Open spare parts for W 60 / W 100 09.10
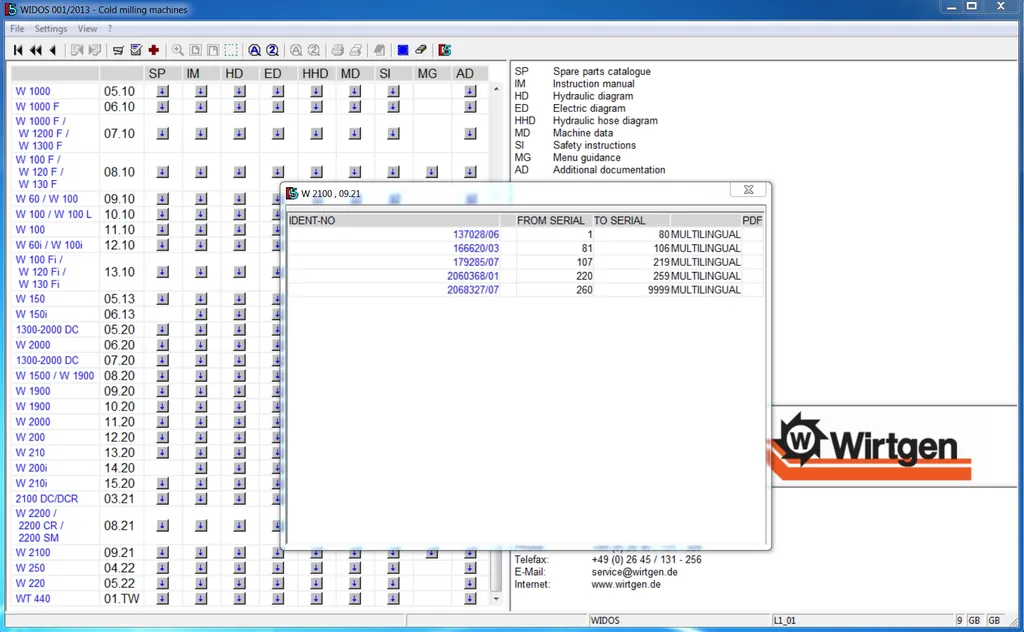This screenshot has height=632, width=1024. click(x=163, y=198)
